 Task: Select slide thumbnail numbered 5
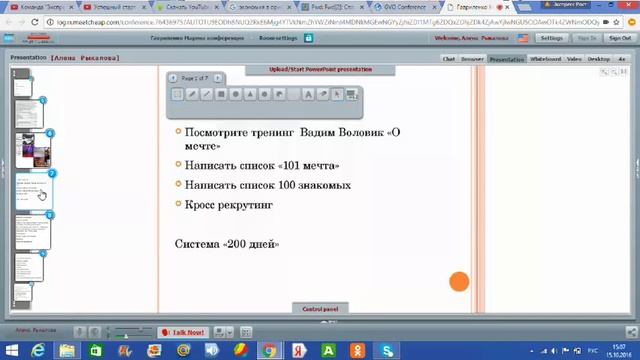pos(29,114)
